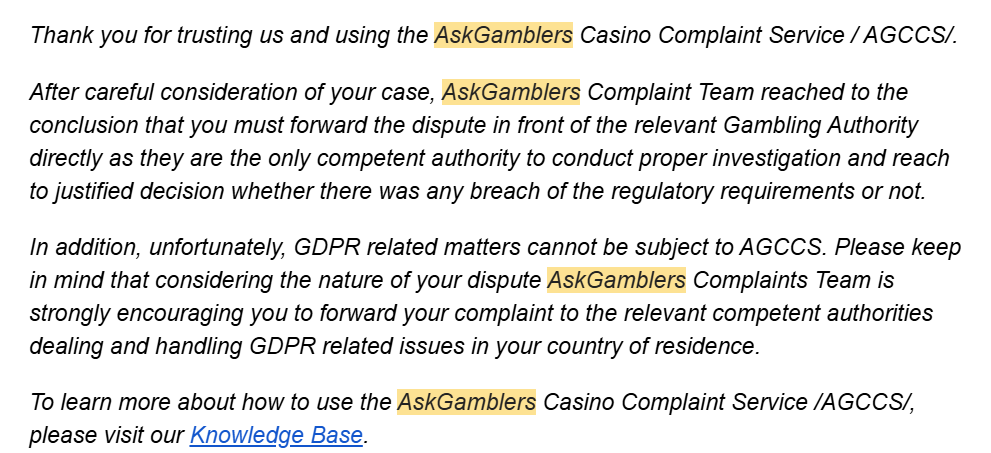
Task: Click the words please visit our
Action: (106, 435)
